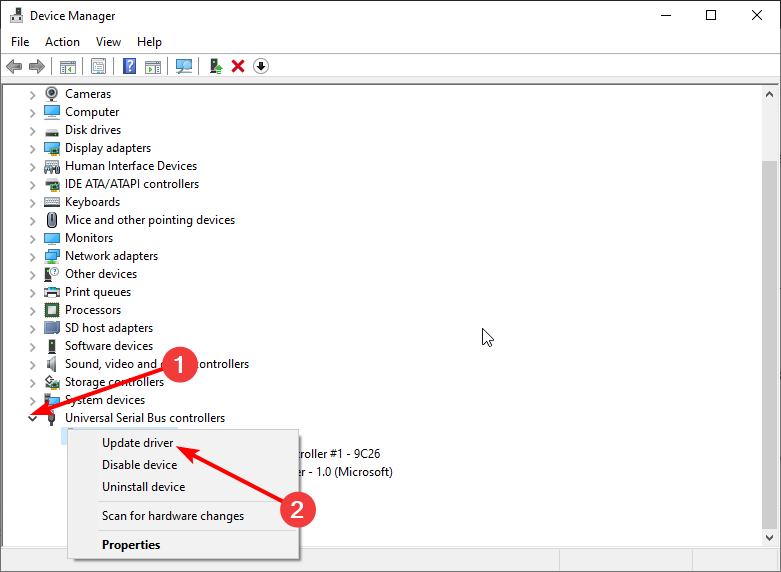Select the SD host adapters label
Image resolution: width=781 pixels, height=572 pixels.
coord(109,328)
